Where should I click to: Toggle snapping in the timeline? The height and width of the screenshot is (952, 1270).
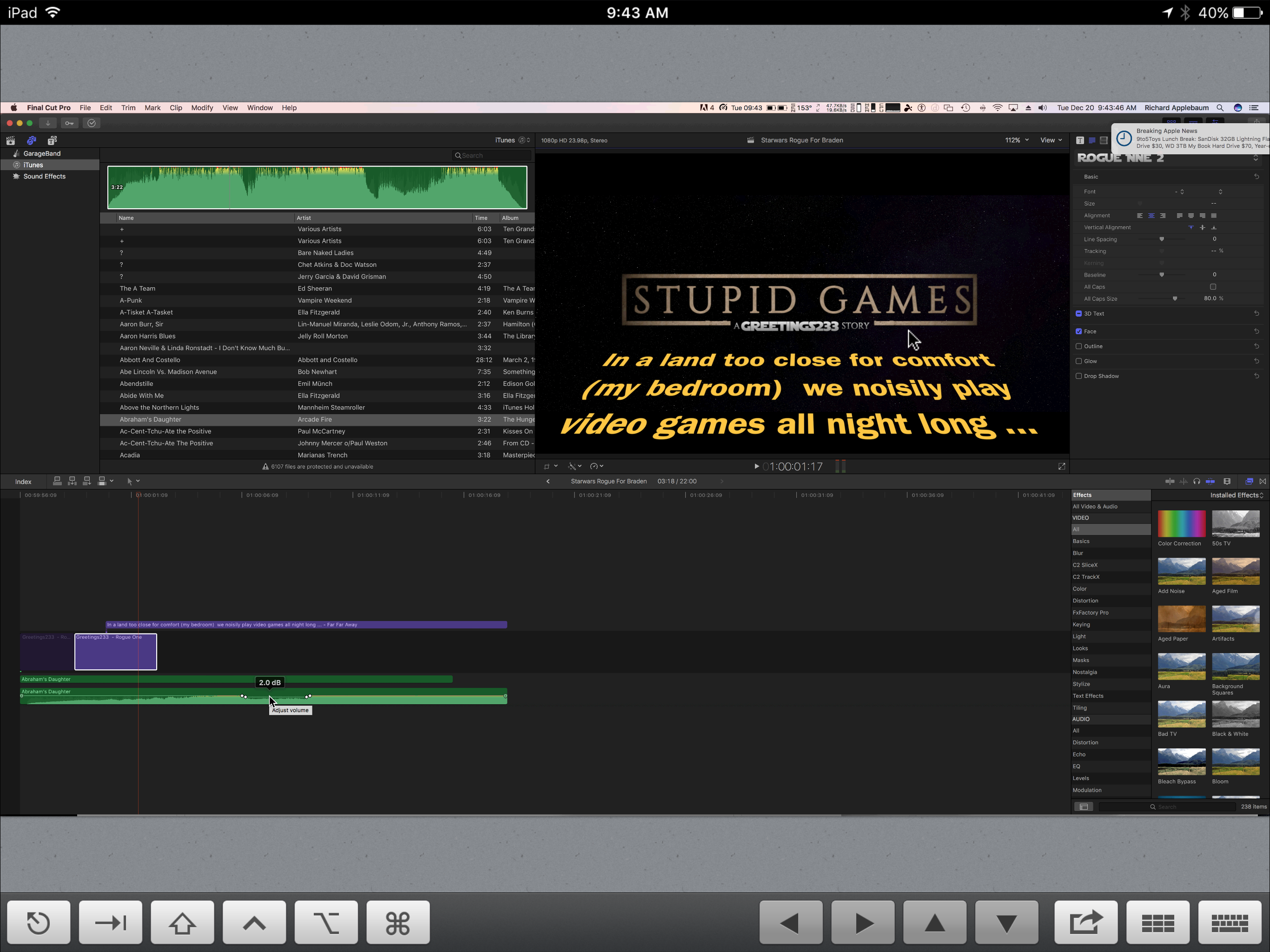pyautogui.click(x=1210, y=481)
